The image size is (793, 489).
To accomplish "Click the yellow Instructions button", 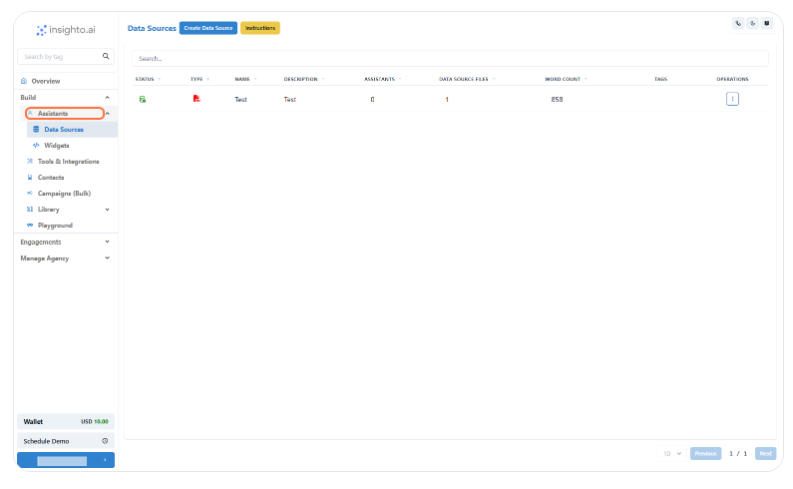I will tap(260, 28).
